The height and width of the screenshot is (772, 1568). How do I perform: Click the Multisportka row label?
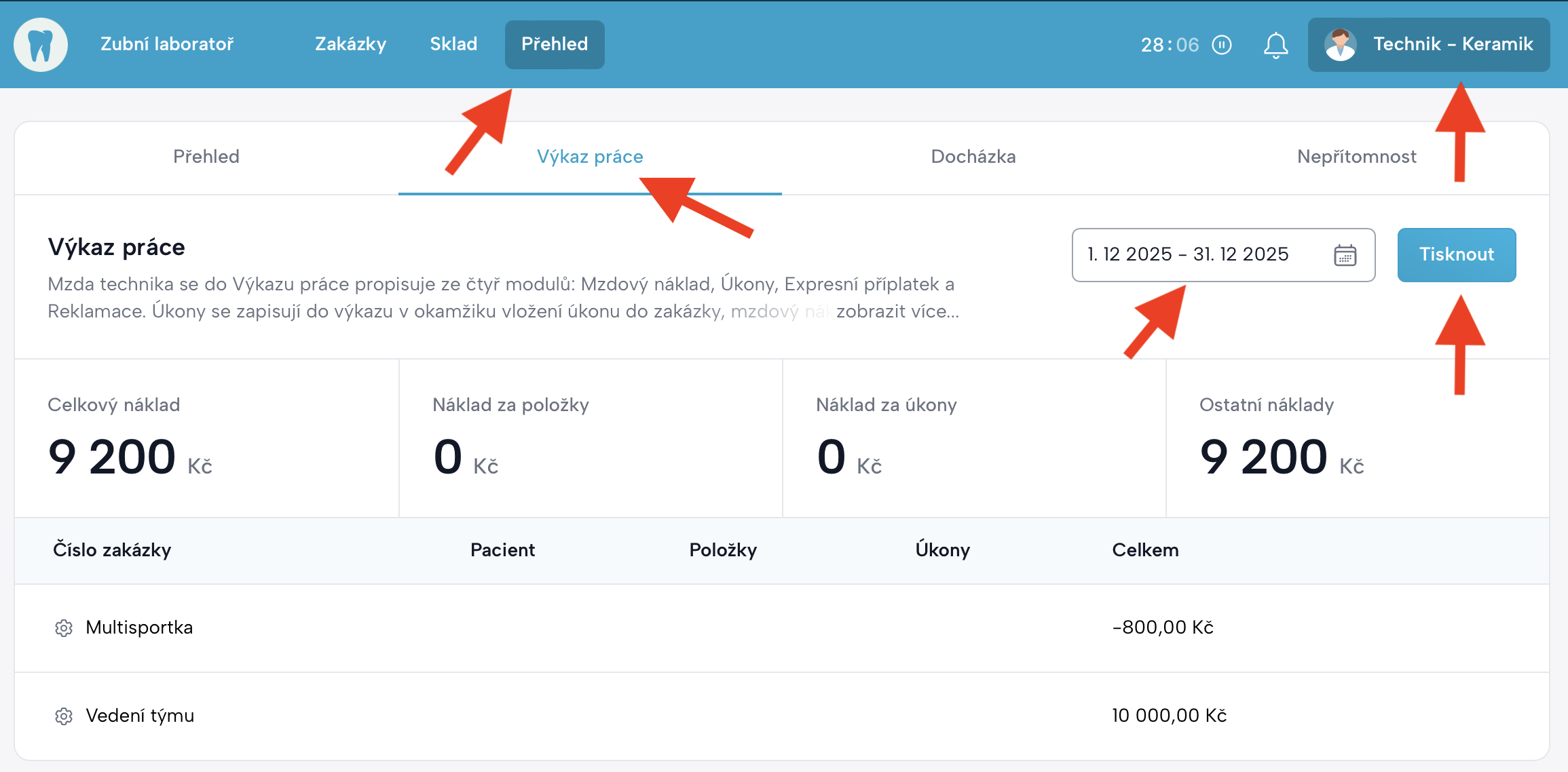pos(139,628)
